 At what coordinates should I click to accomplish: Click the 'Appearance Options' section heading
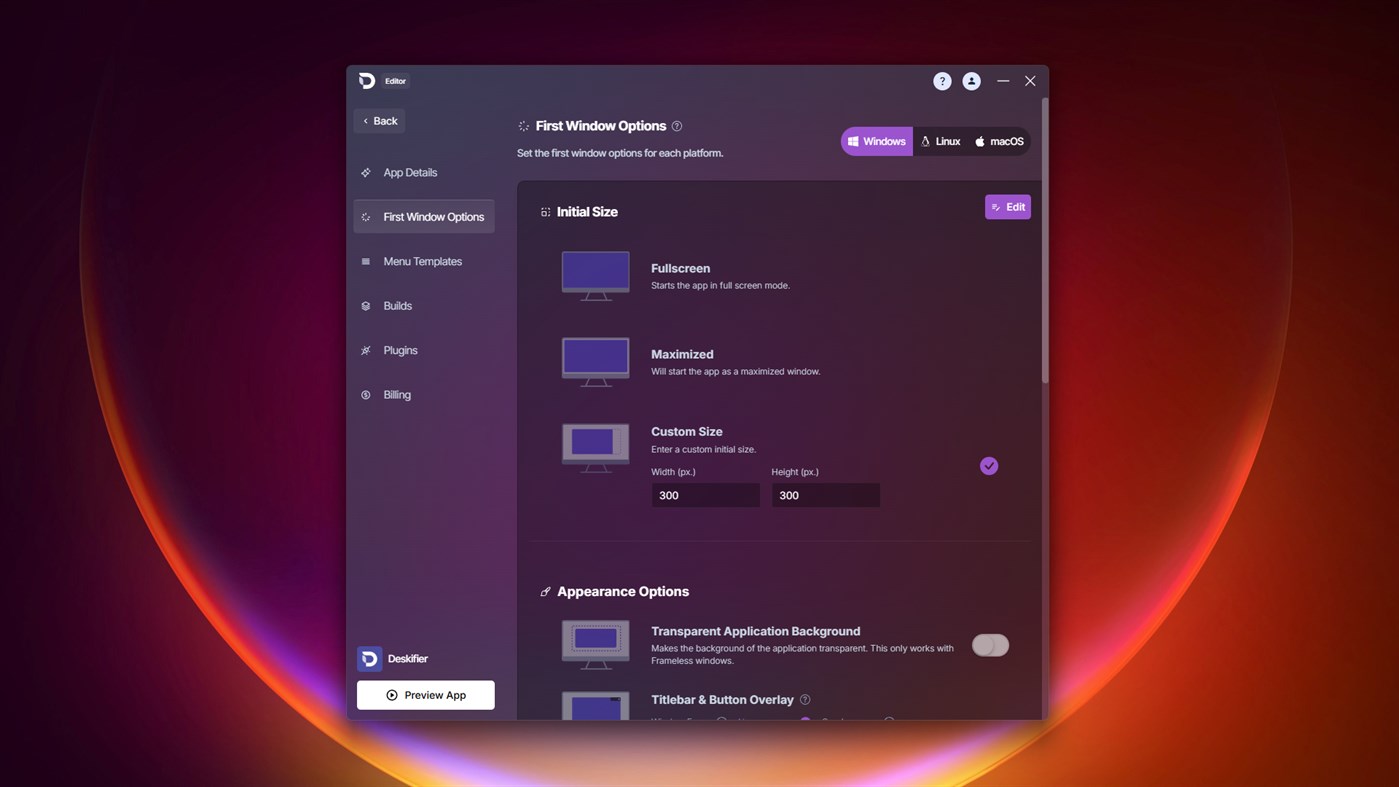[x=623, y=592]
